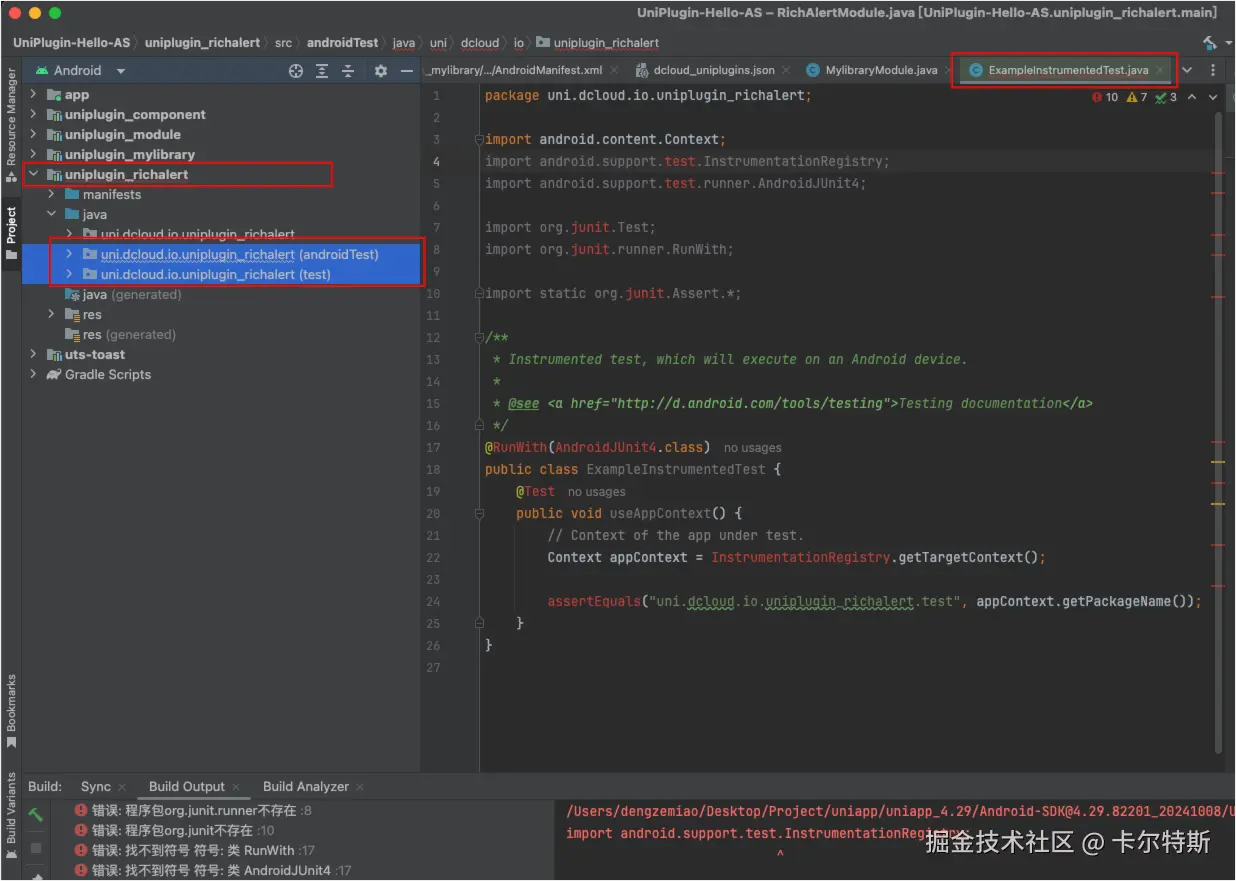Close the dcloud_uniplugins.json tab
1236x881 pixels.
click(786, 71)
